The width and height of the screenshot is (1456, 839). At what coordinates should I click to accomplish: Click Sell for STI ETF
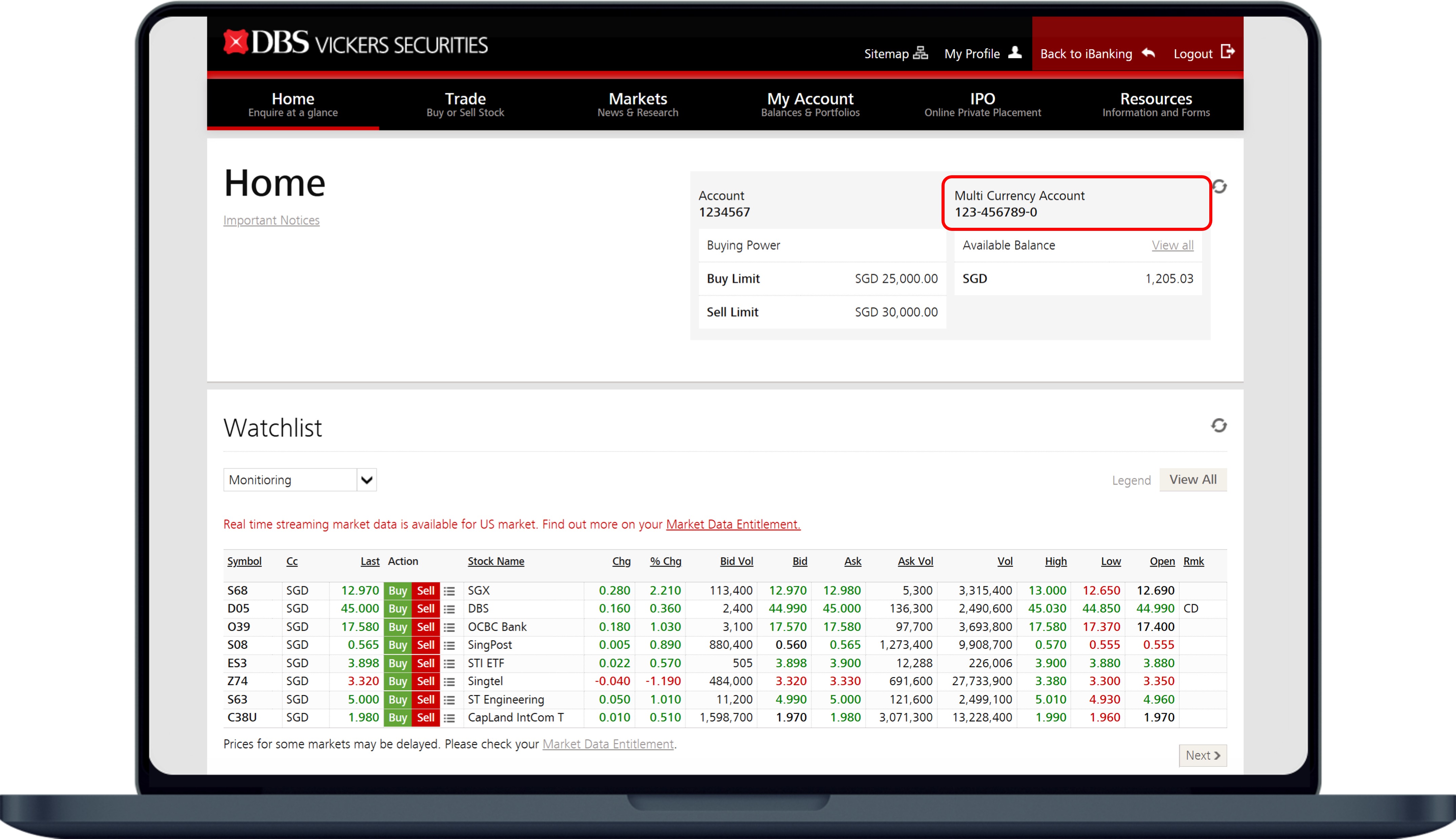(x=426, y=663)
